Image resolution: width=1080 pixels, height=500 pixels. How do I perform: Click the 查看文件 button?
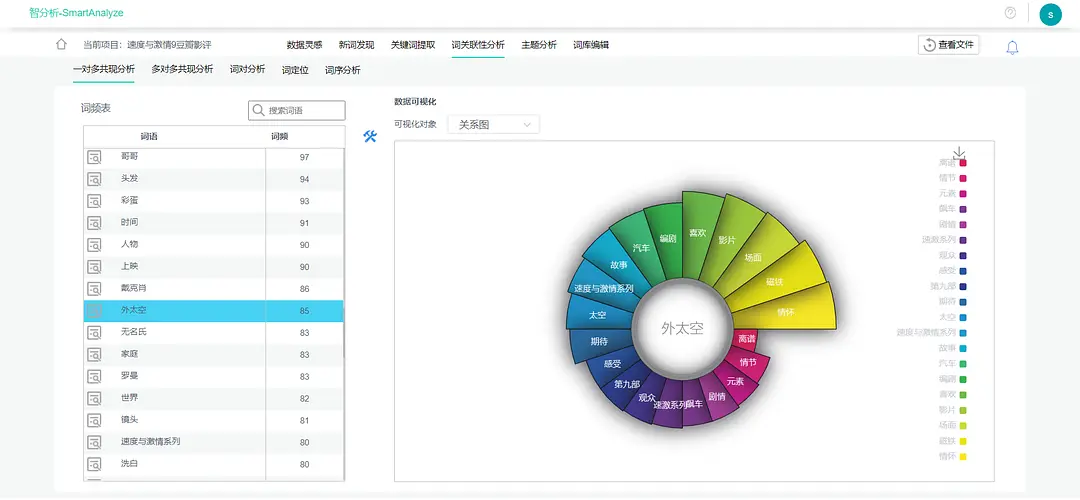click(949, 45)
